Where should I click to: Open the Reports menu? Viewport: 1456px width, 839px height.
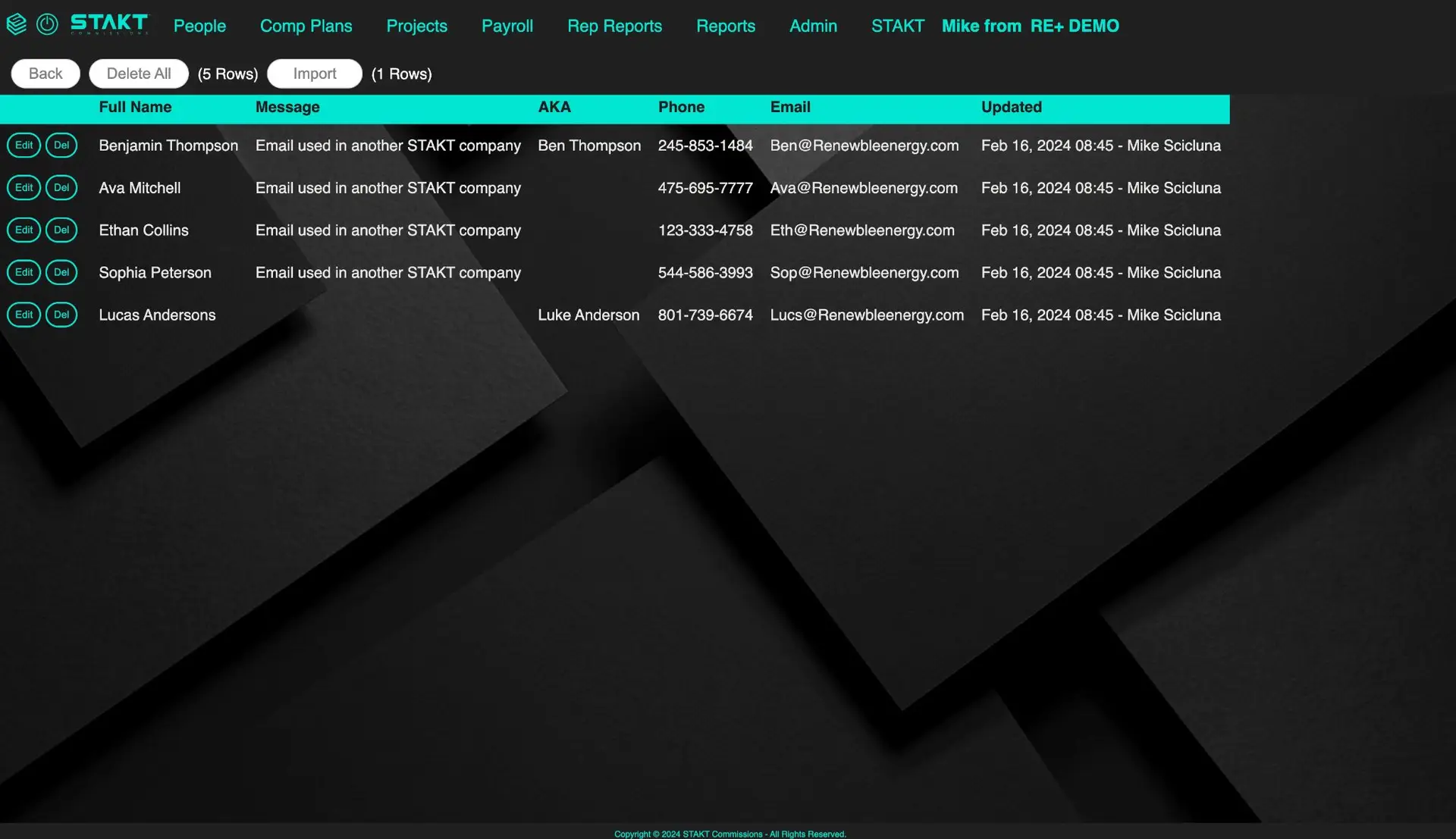coord(726,26)
